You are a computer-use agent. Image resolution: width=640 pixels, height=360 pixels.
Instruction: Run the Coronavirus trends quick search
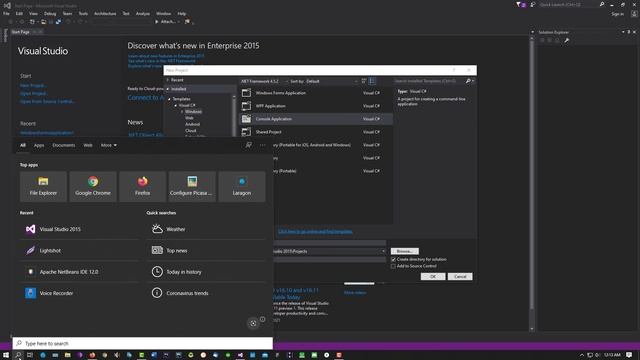coord(206,293)
